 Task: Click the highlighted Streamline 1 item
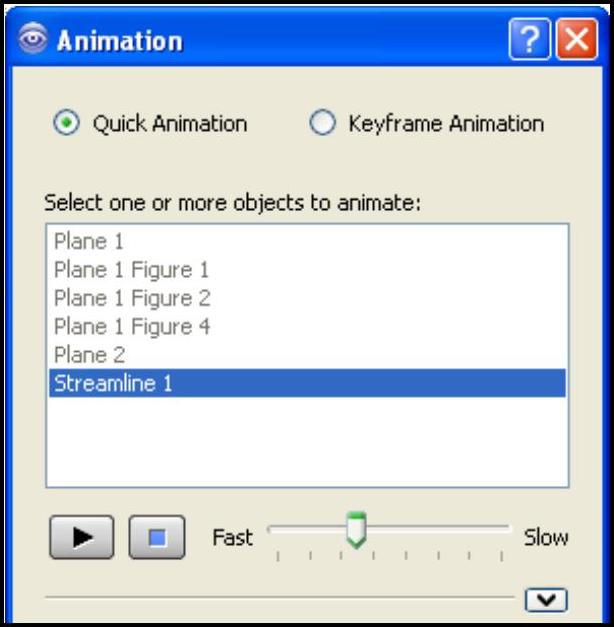click(113, 383)
